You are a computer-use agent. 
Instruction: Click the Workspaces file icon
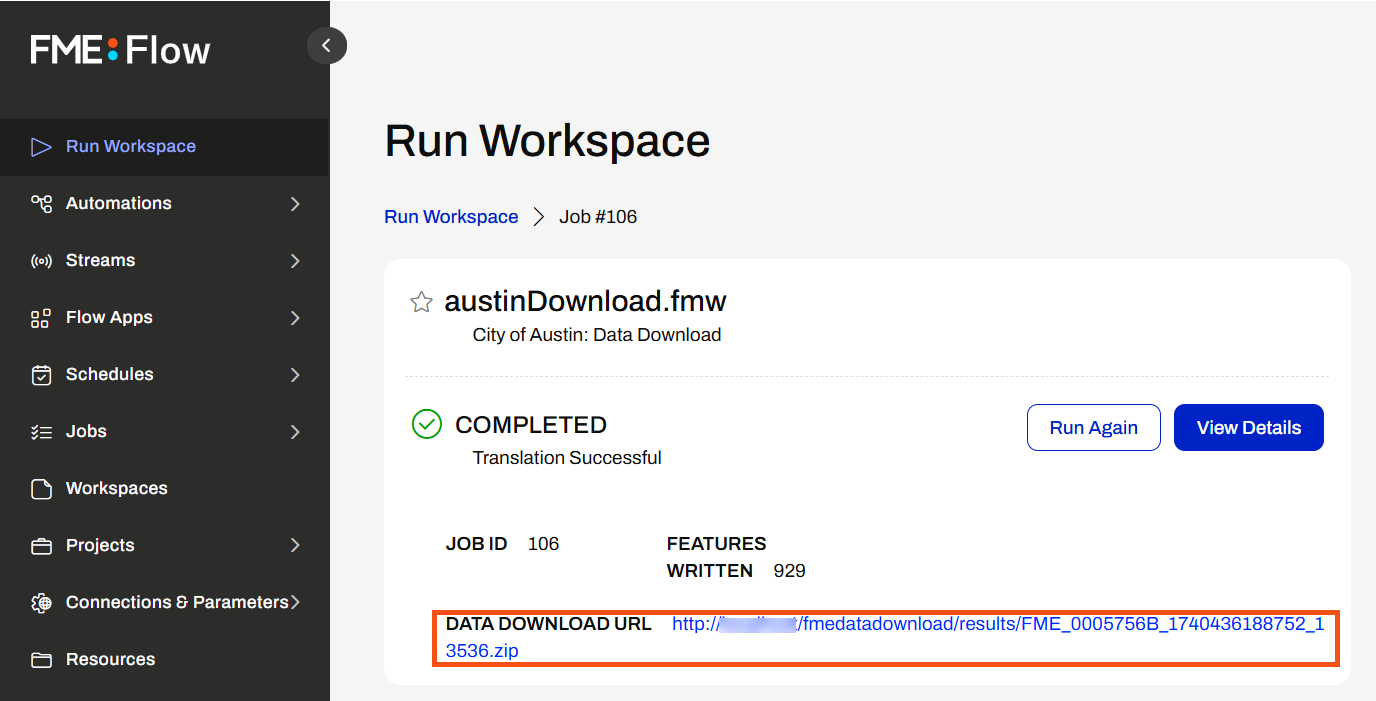pyautogui.click(x=41, y=489)
